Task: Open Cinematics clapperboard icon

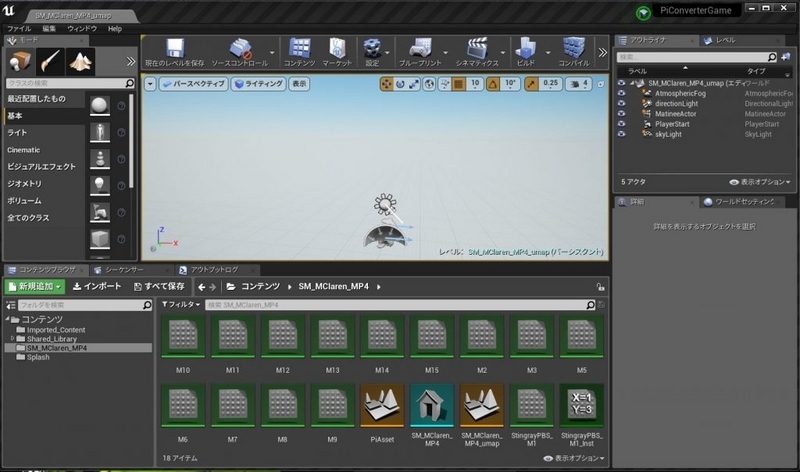Action: coord(477,52)
